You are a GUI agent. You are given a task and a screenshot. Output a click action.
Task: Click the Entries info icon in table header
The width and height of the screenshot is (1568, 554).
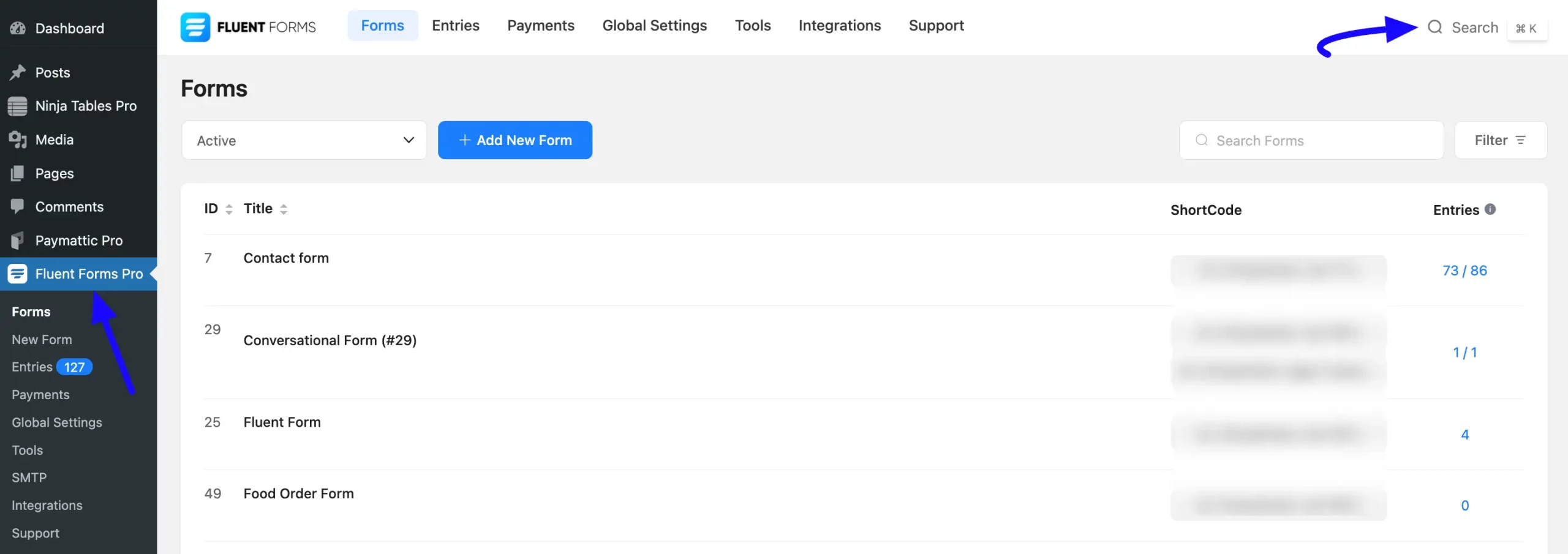tap(1490, 209)
